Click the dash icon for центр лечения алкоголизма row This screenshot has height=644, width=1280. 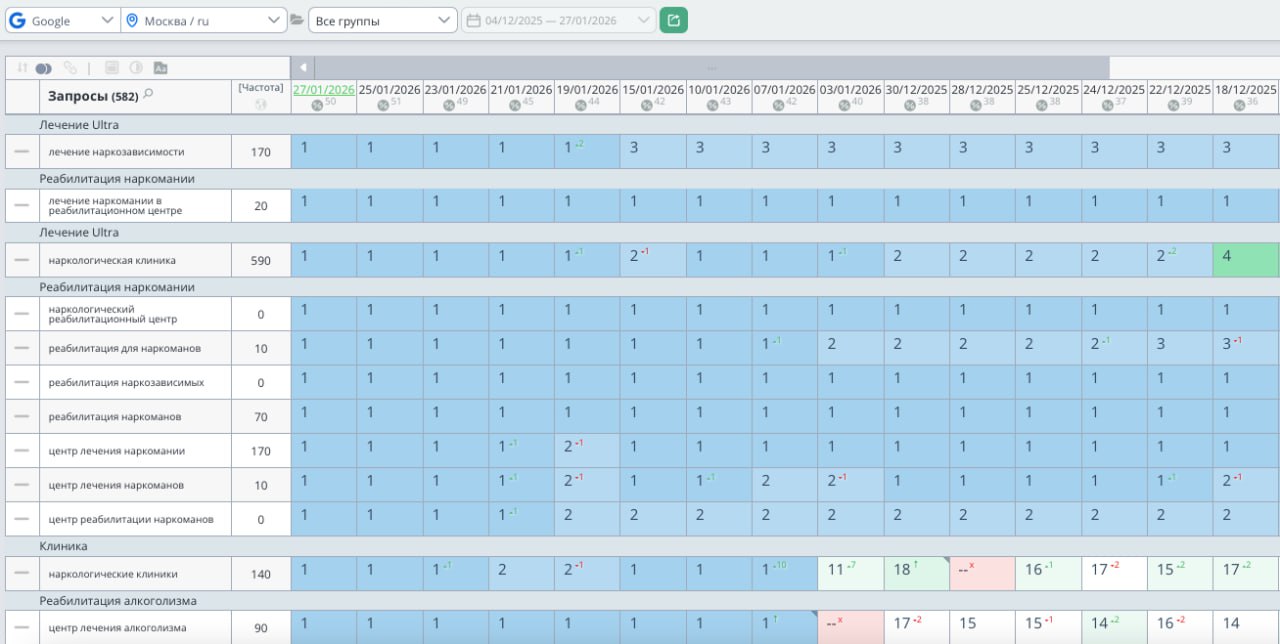tap(22, 628)
